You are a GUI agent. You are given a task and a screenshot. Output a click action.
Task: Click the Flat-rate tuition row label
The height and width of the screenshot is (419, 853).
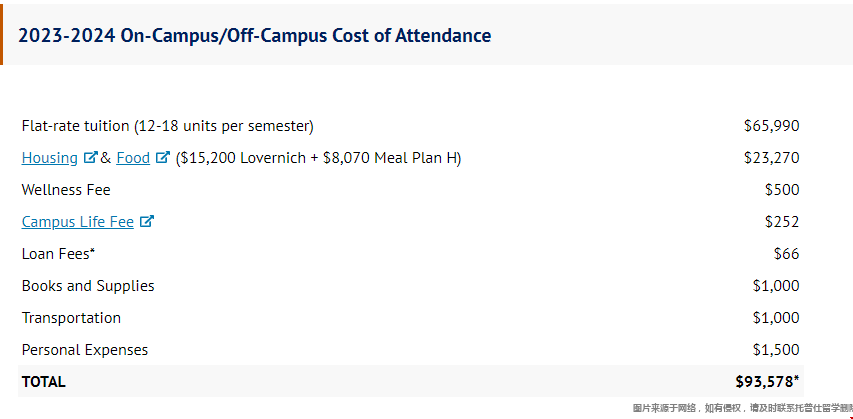(167, 126)
